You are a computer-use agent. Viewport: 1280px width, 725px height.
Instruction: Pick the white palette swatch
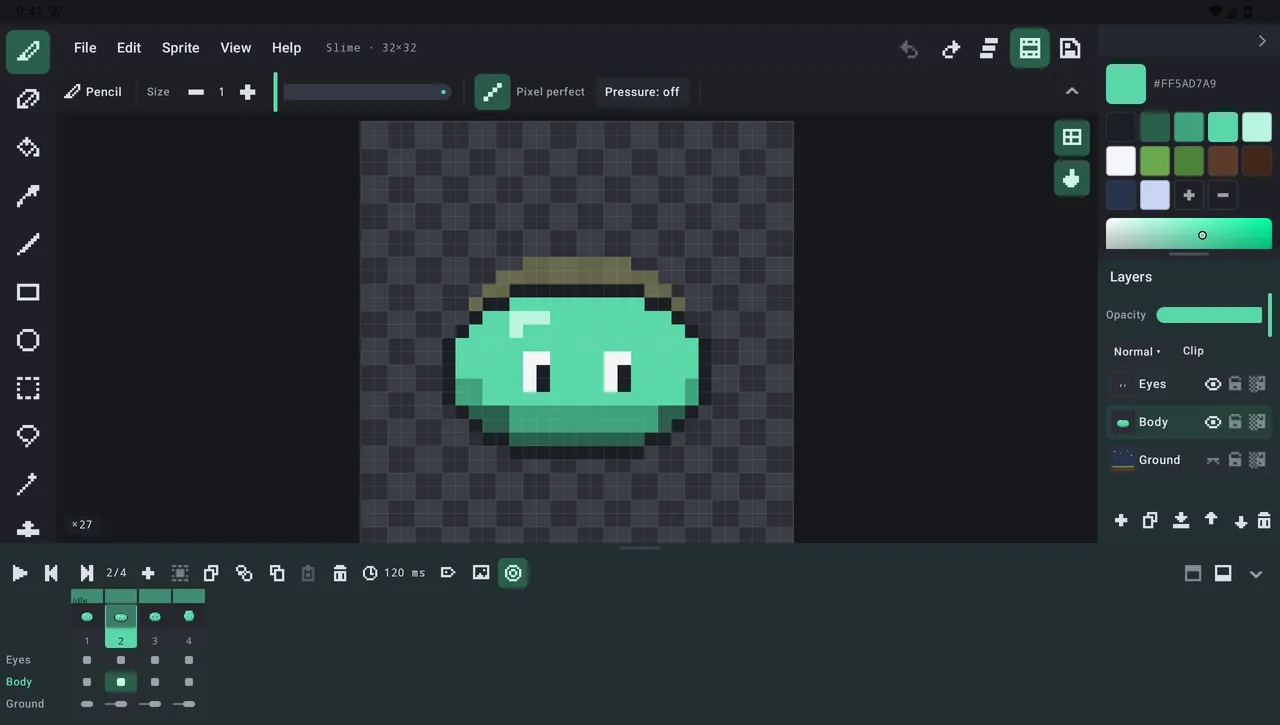[x=1121, y=161]
